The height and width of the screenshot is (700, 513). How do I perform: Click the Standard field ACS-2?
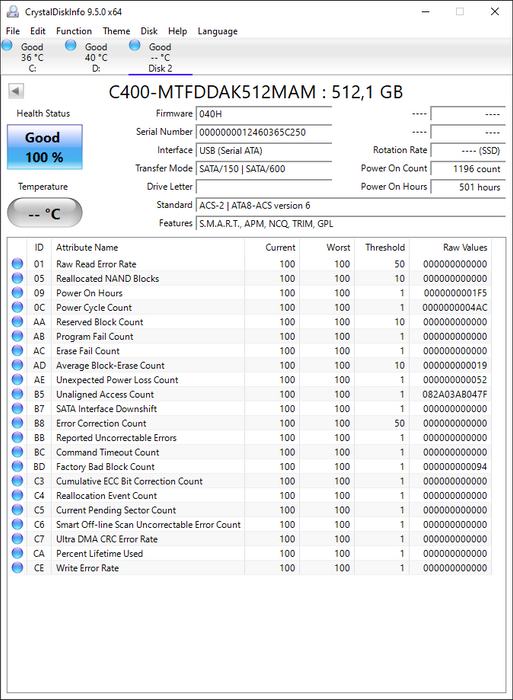pyautogui.click(x=350, y=205)
